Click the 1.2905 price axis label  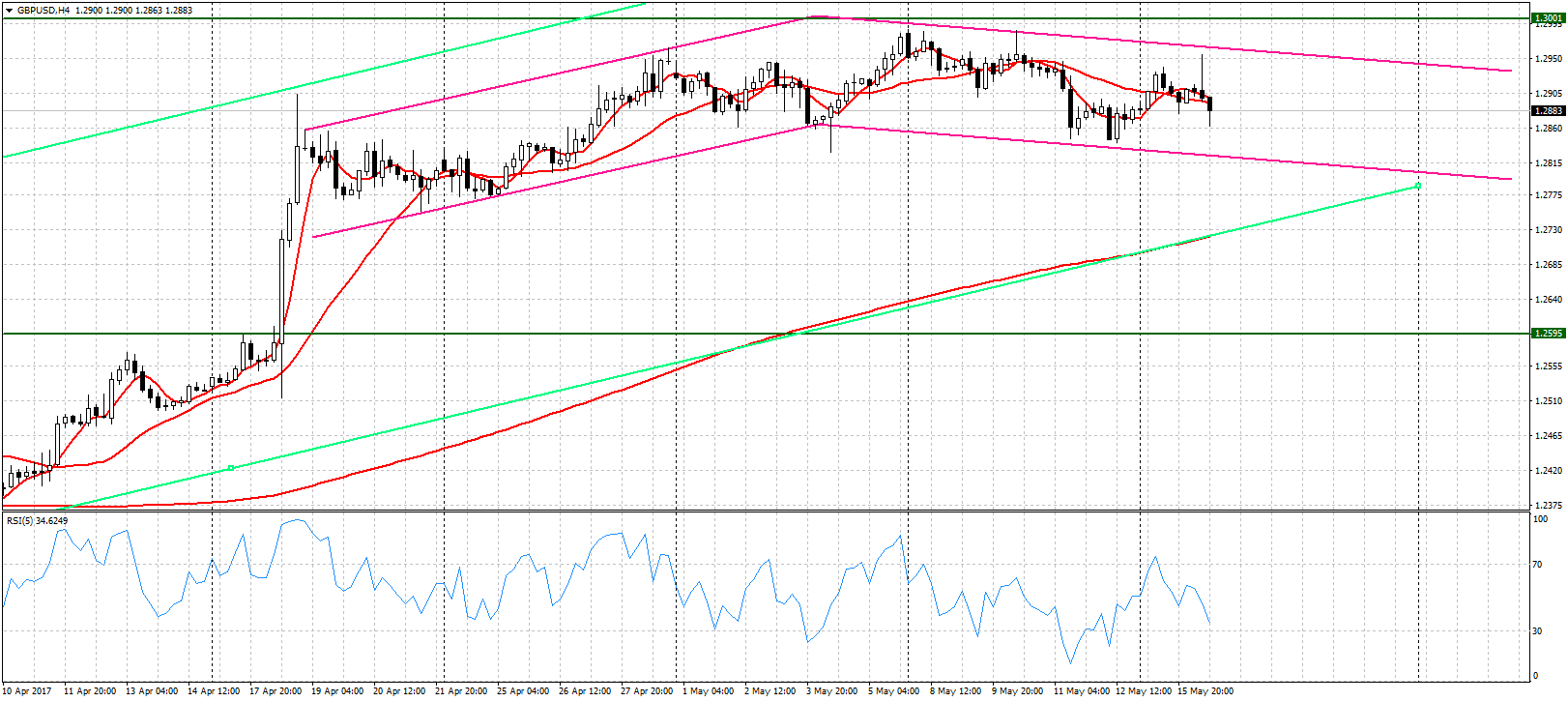(1549, 94)
